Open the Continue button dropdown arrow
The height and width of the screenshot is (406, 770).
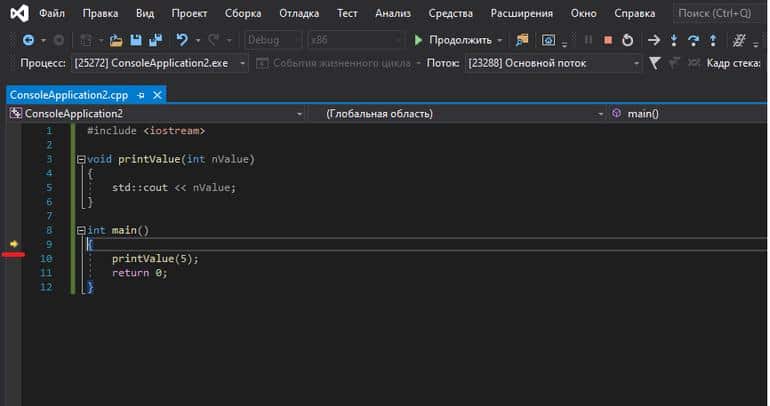(500, 40)
